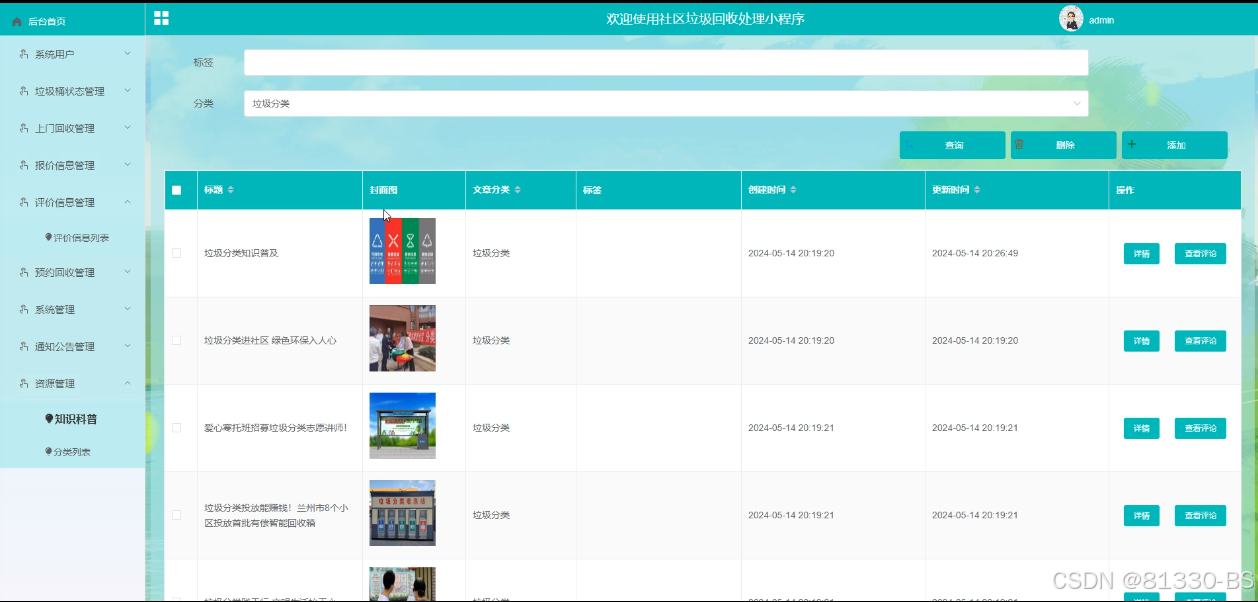Screen dimensions: 1258x602
Task: Open the admin avatar picture
Action: 1071,19
